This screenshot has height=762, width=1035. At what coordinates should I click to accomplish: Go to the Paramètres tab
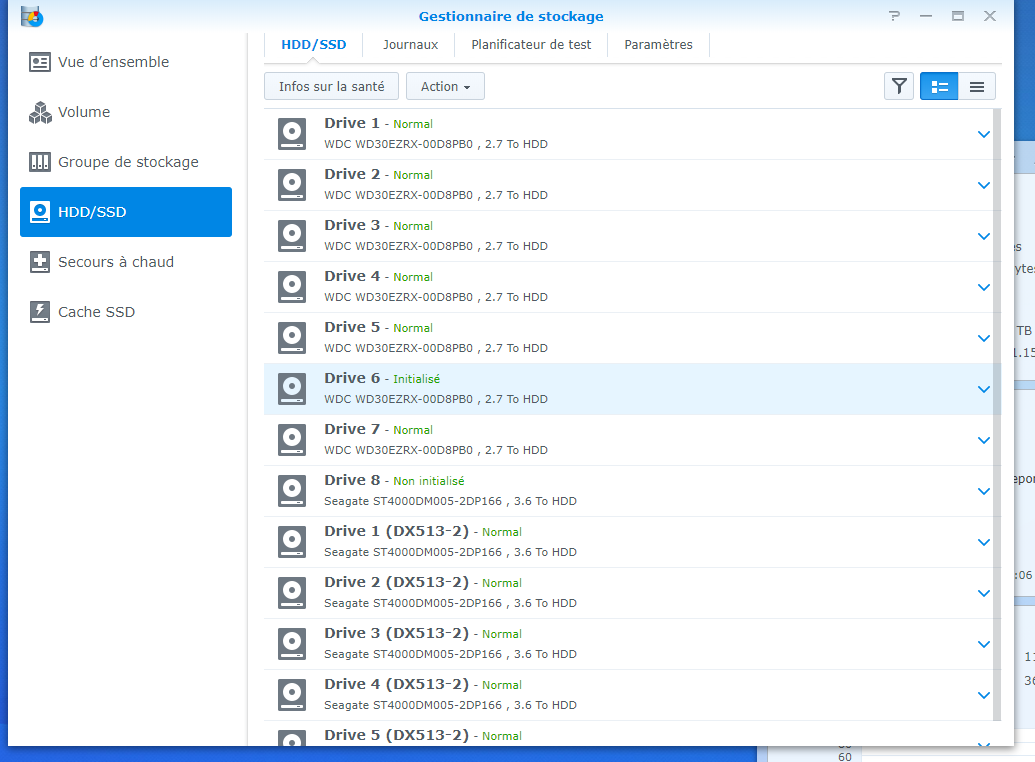(x=658, y=44)
